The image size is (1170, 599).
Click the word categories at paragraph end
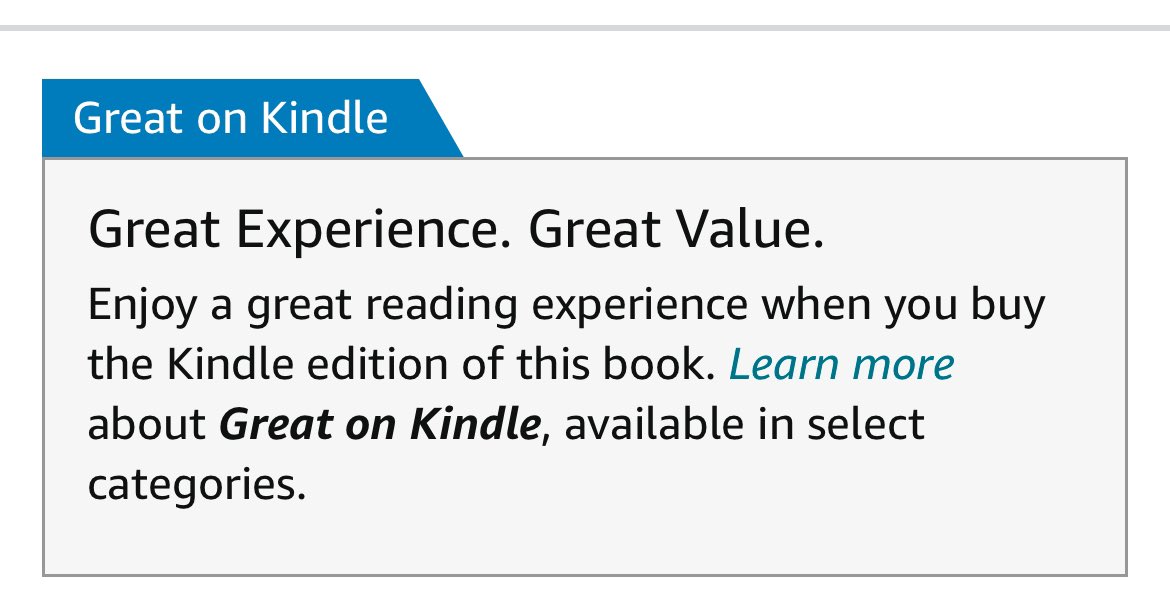197,486
